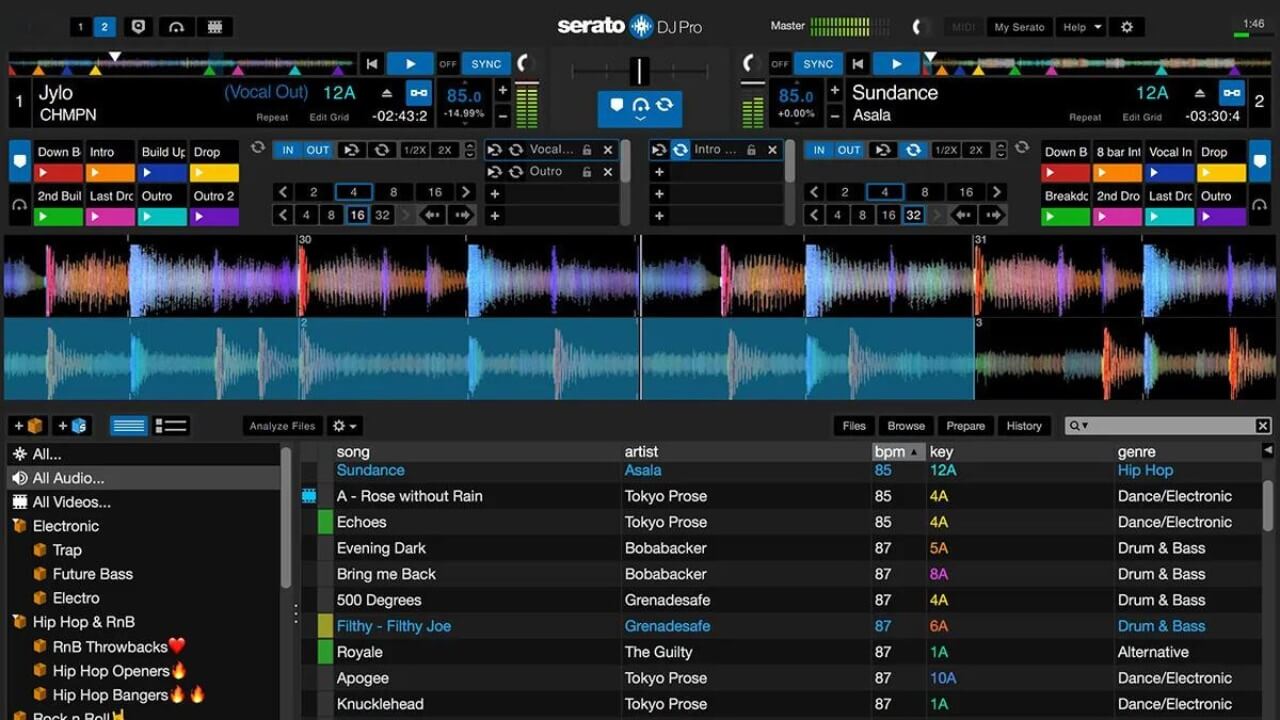Double the loop length on deck 2
1280x720 pixels.
tap(975, 150)
